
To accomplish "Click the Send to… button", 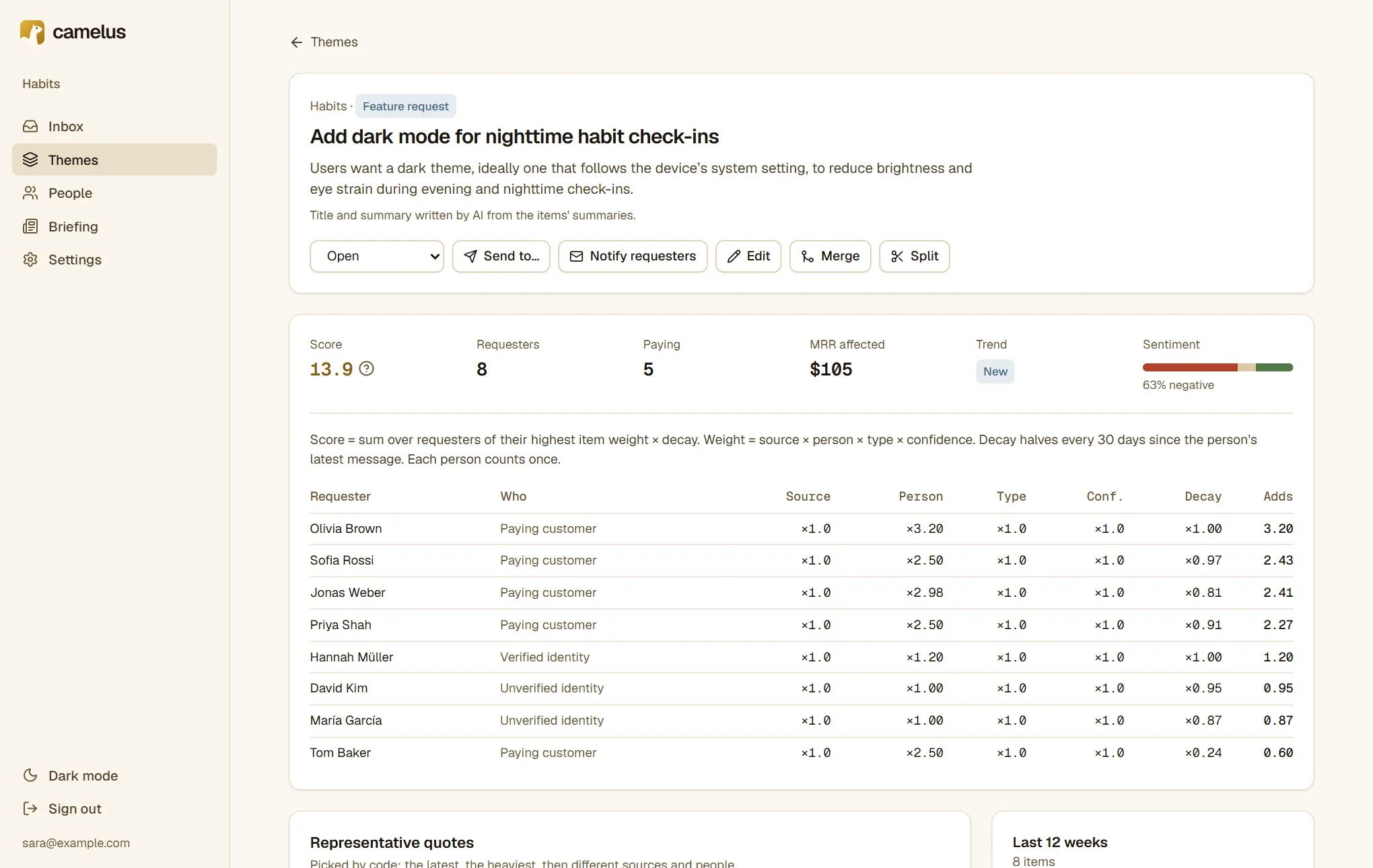I will [501, 256].
